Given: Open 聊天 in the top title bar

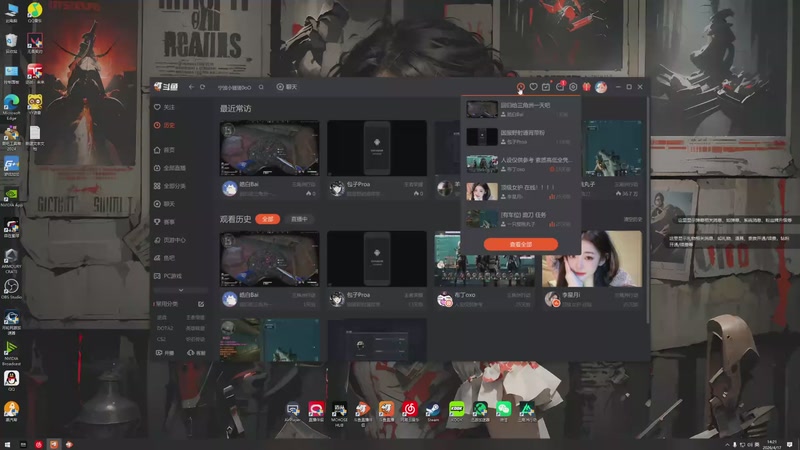Looking at the screenshot, I should click(x=287, y=87).
